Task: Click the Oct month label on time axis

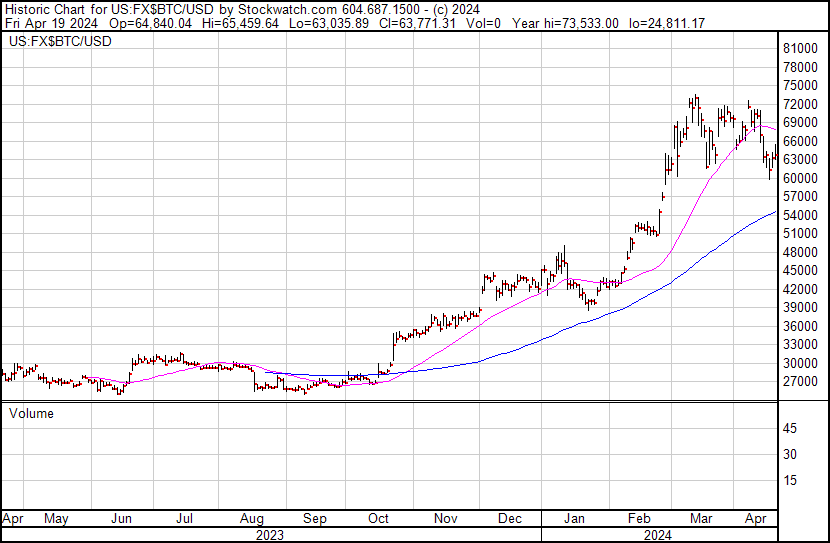Action: pos(378,519)
